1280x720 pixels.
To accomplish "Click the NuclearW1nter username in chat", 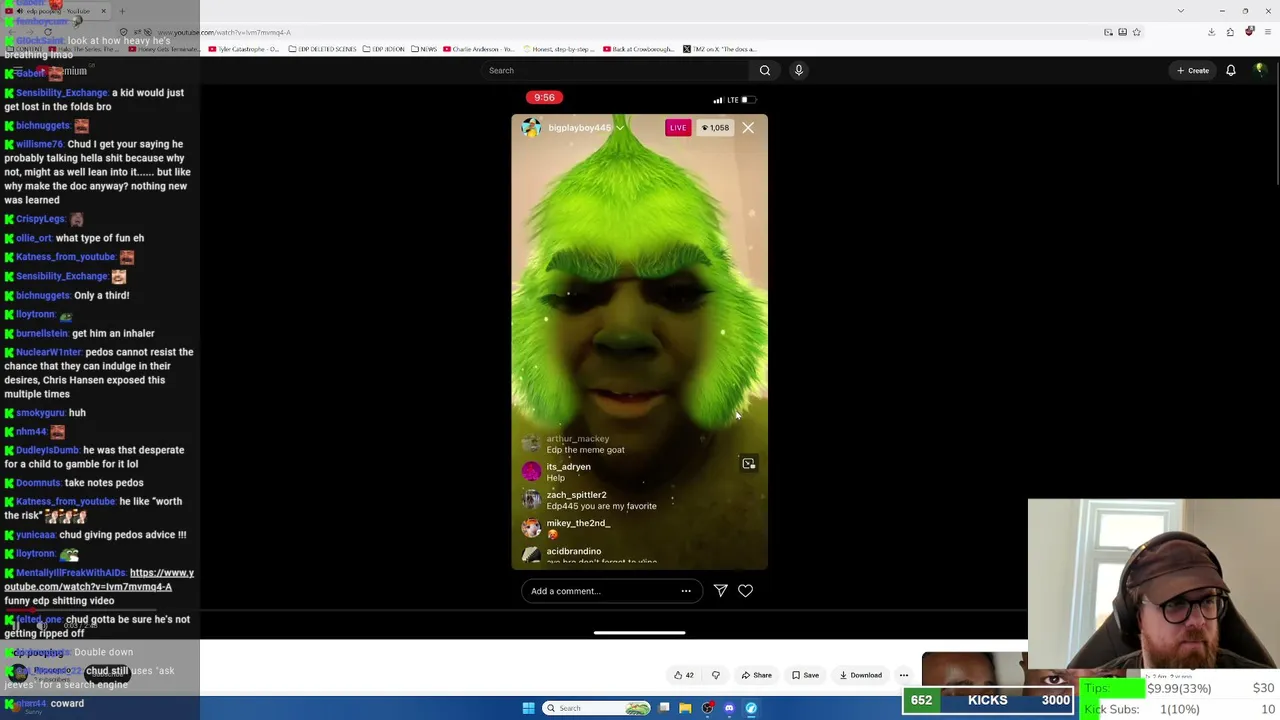I will [x=49, y=352].
